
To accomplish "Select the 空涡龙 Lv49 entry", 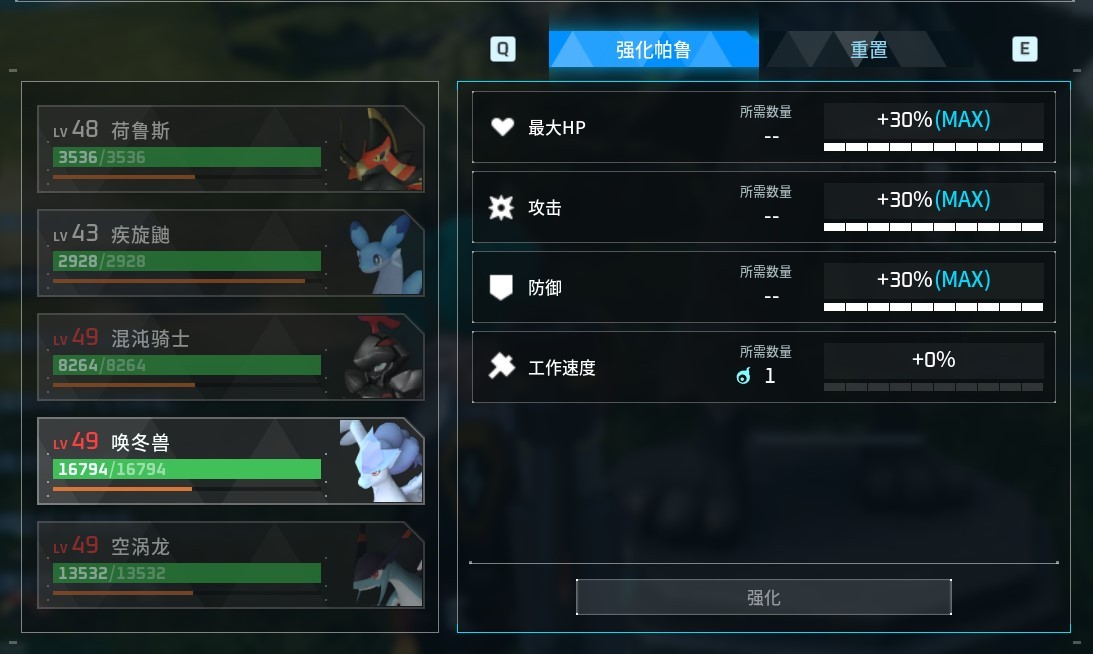I will 231,565.
